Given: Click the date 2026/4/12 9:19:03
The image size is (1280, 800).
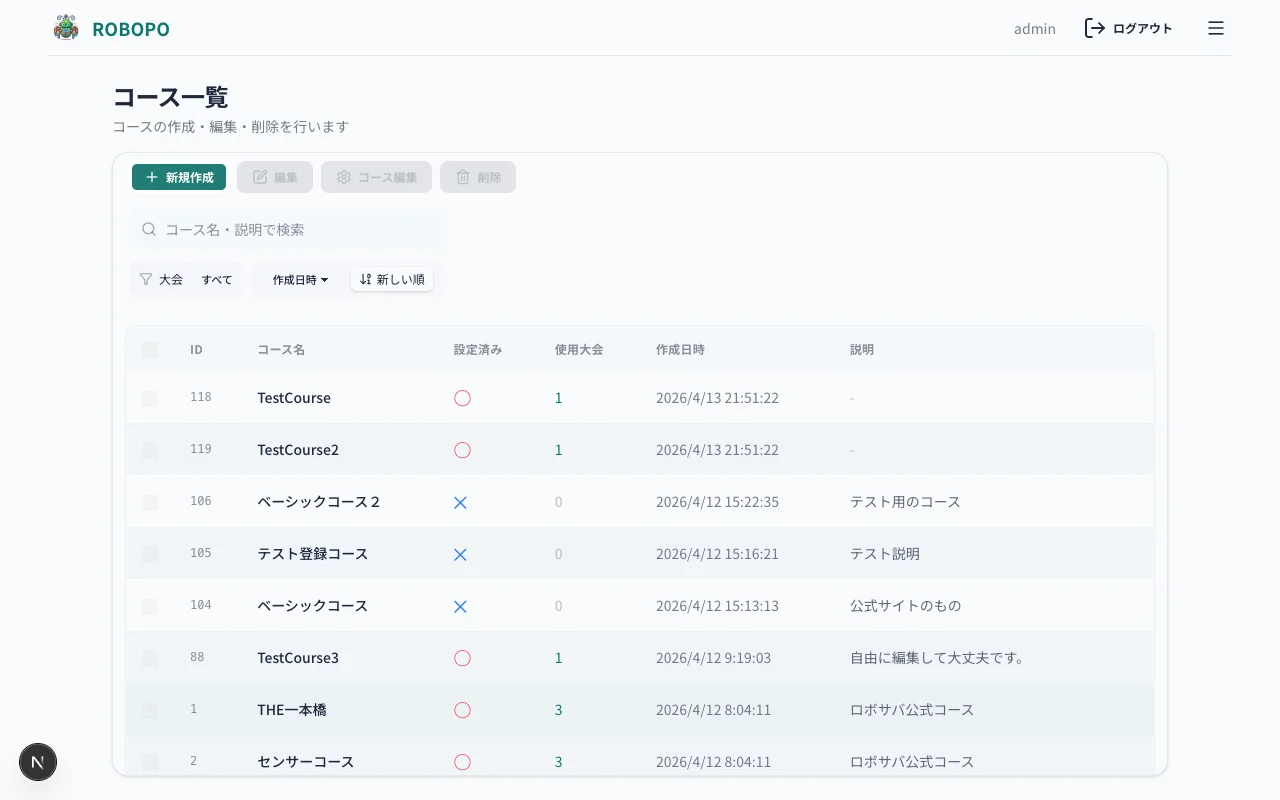Looking at the screenshot, I should click(x=713, y=658).
